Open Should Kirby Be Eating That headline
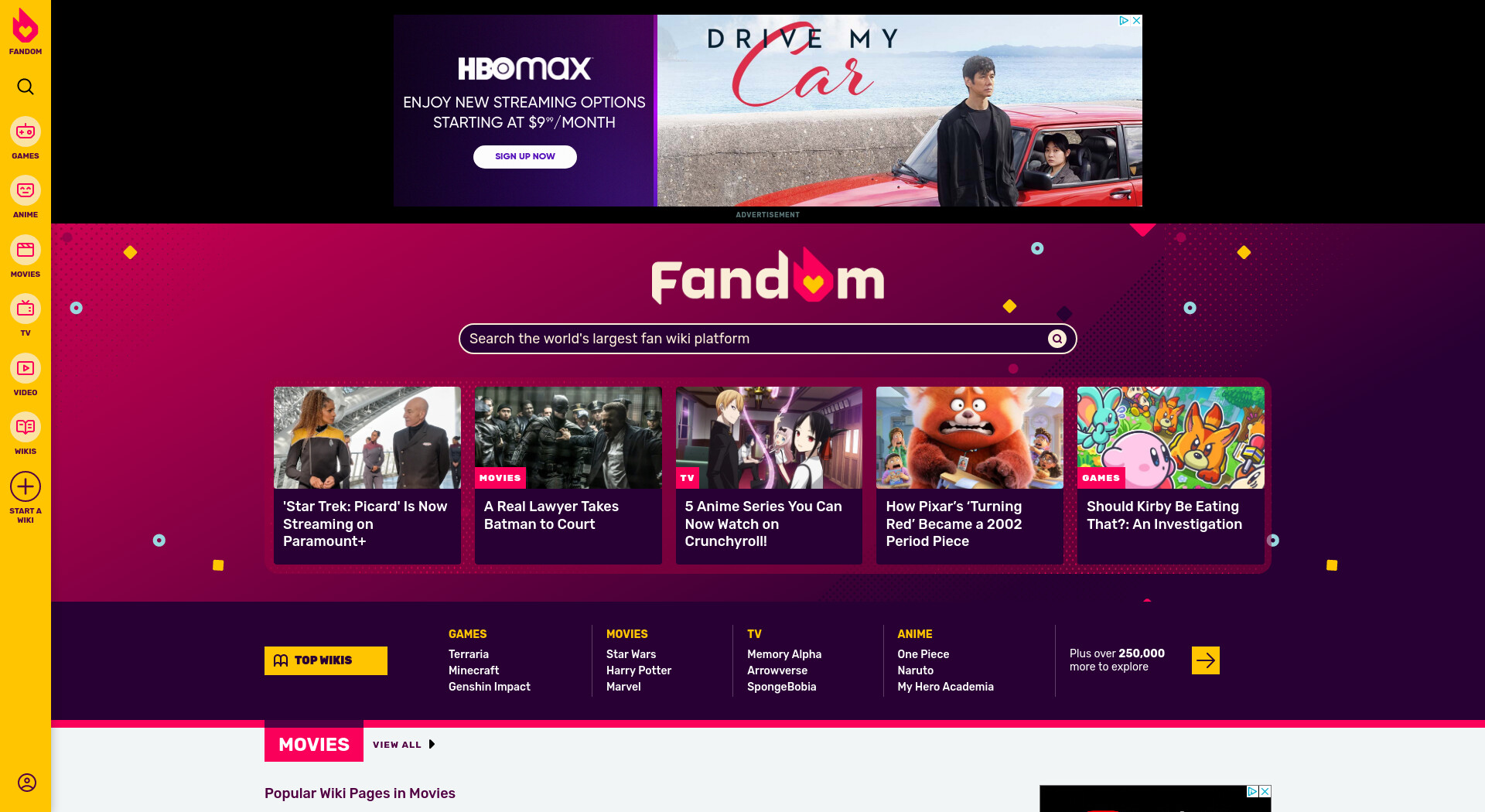This screenshot has width=1485, height=812. 1164,515
